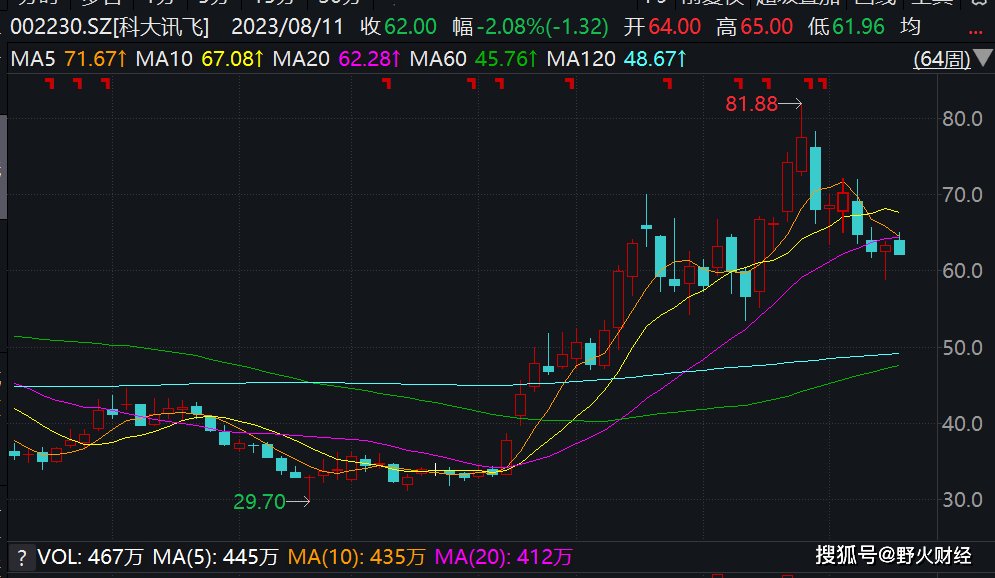Click the red flag marker above MA60 label area
This screenshot has height=578, width=995.
[x=472, y=84]
